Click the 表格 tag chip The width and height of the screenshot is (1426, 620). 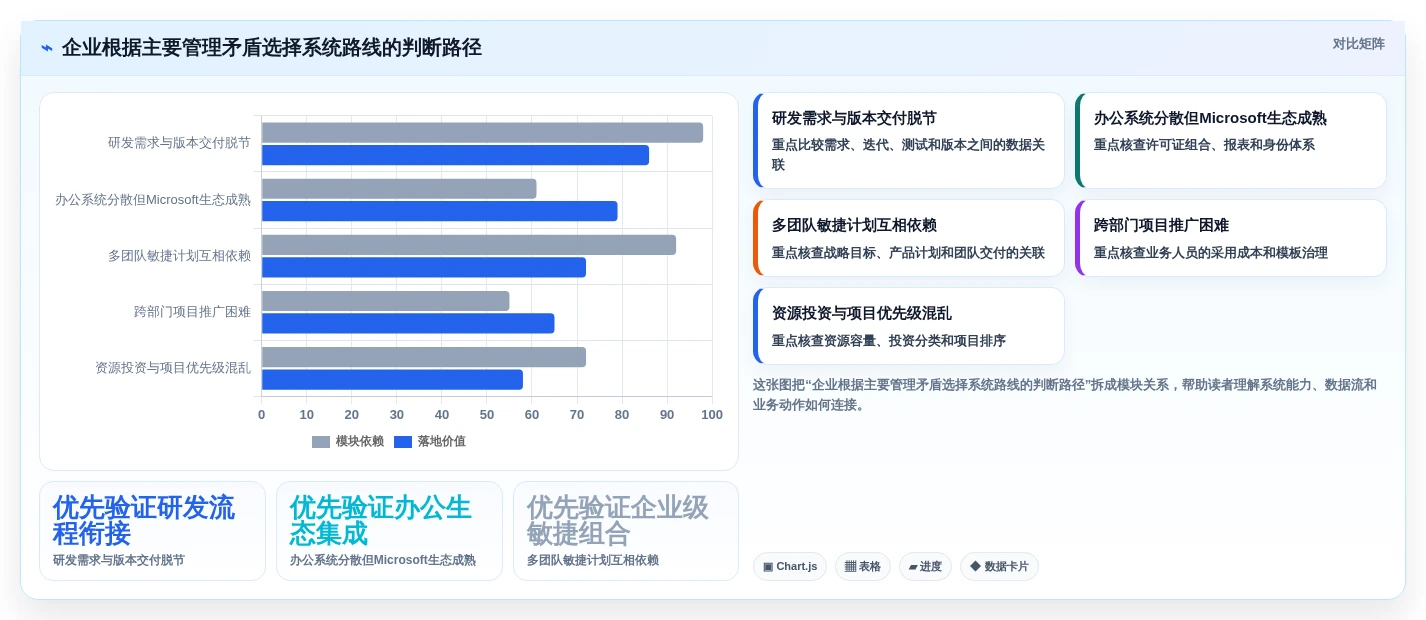pyautogui.click(x=863, y=567)
